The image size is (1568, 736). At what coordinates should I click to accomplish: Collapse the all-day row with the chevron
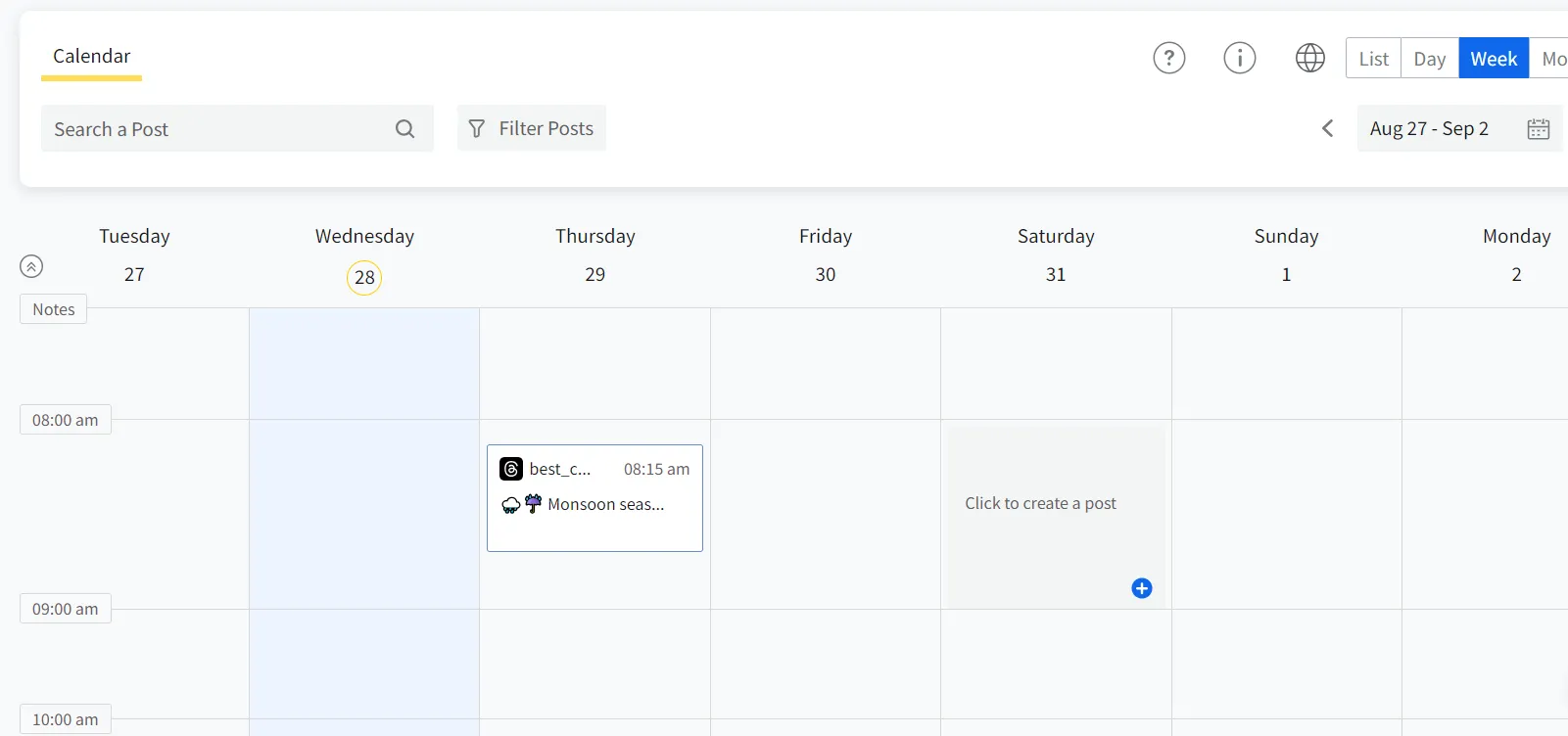30,266
